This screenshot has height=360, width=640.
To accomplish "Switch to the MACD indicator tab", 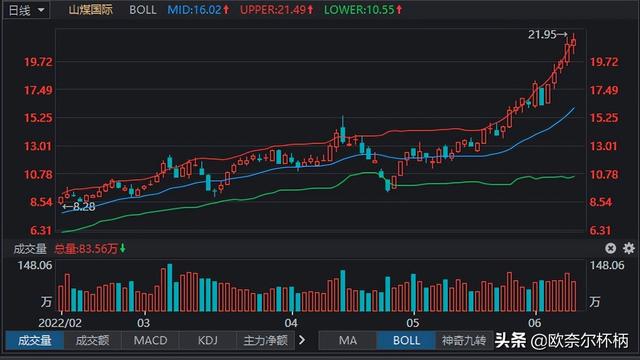I will pyautogui.click(x=150, y=340).
